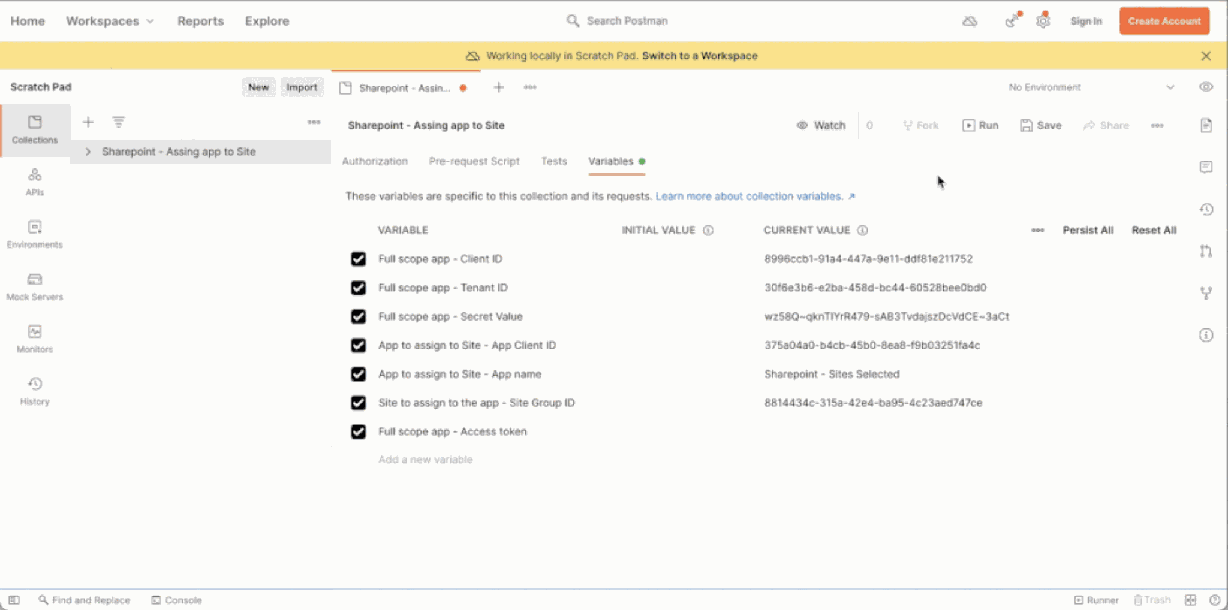Uncheck Full scope app - Tenant ID variable
This screenshot has width=1228, height=610.
(358, 288)
